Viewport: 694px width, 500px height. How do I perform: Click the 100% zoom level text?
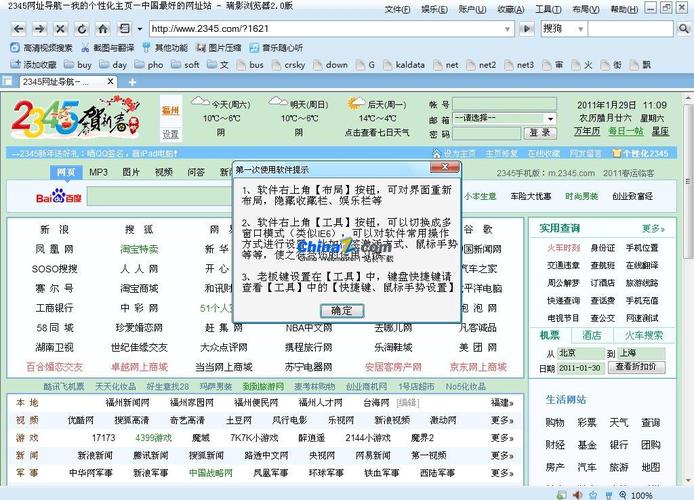[641, 495]
